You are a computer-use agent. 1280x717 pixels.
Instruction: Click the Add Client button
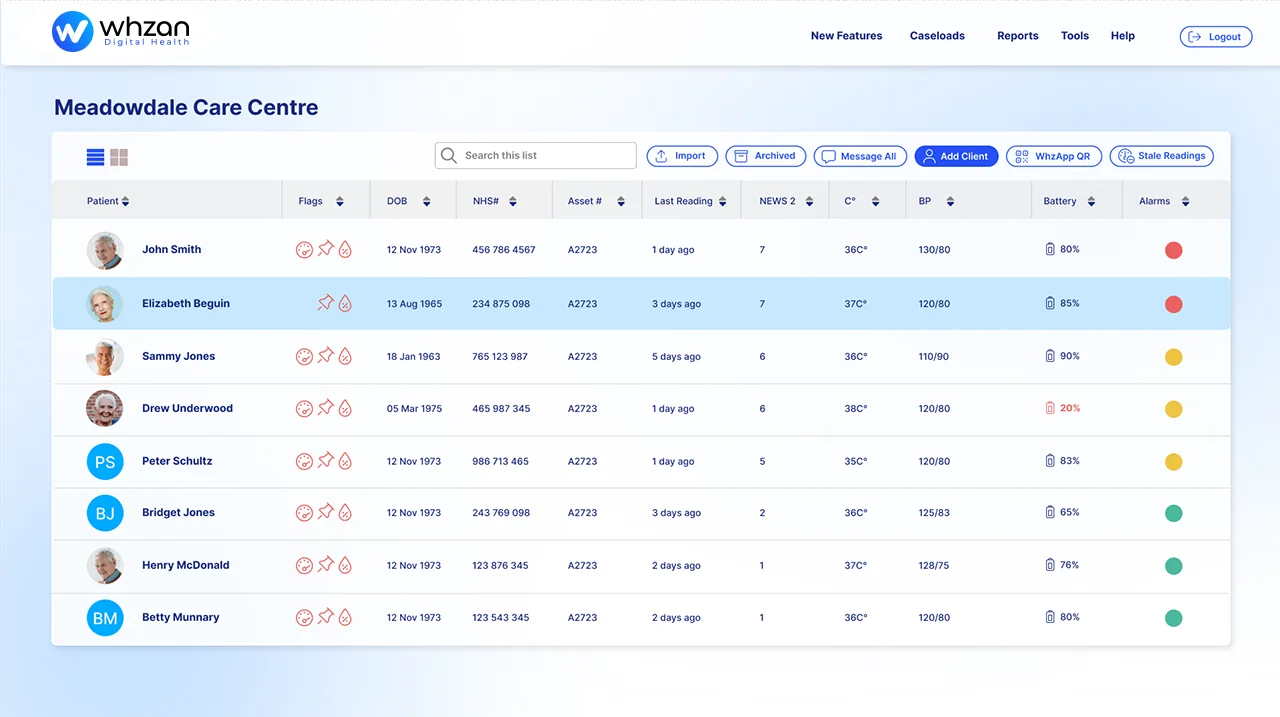955,156
